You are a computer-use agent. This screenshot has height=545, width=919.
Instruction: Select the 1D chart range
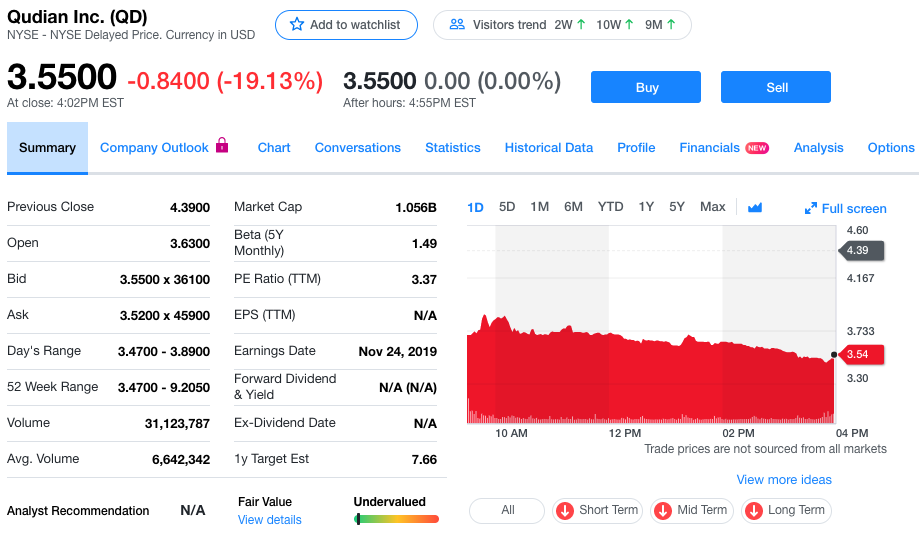coord(475,207)
